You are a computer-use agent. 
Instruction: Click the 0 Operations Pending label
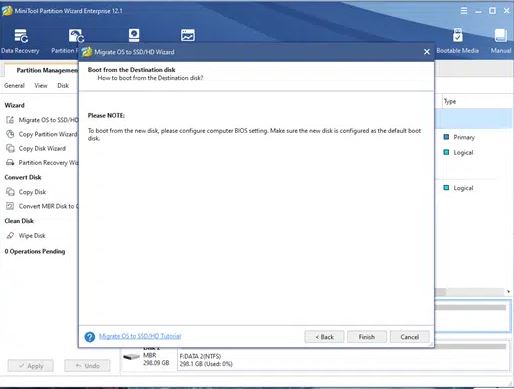[35, 251]
